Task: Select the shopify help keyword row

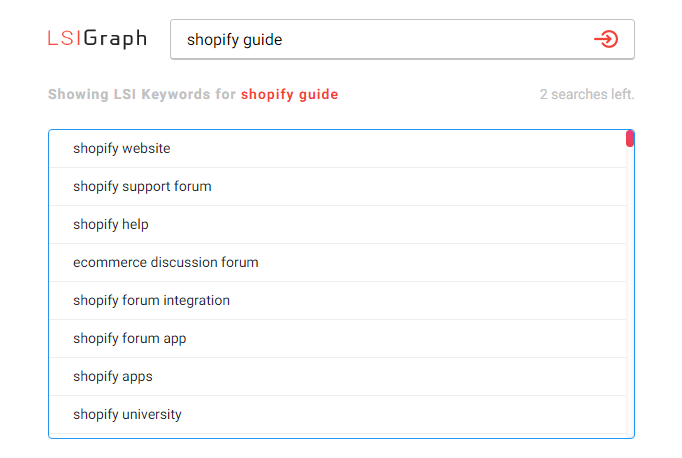Action: [338, 224]
